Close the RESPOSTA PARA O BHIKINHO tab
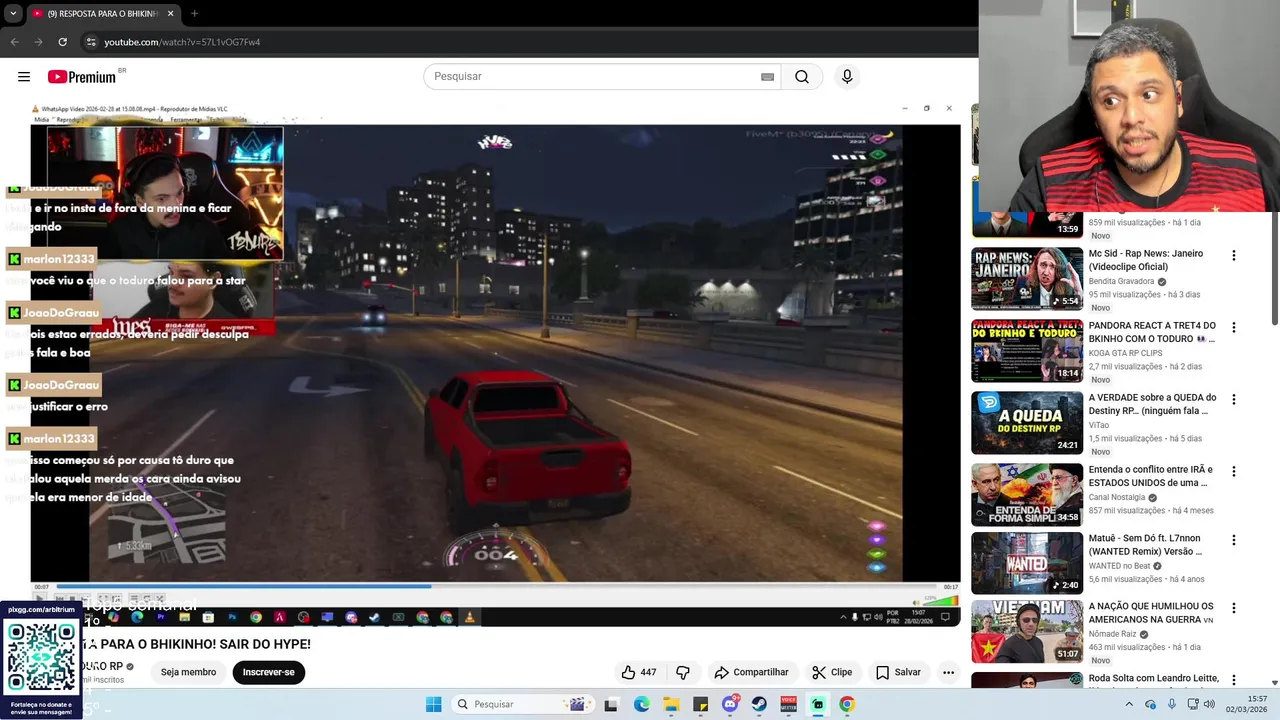This screenshot has height=720, width=1280. click(x=170, y=13)
